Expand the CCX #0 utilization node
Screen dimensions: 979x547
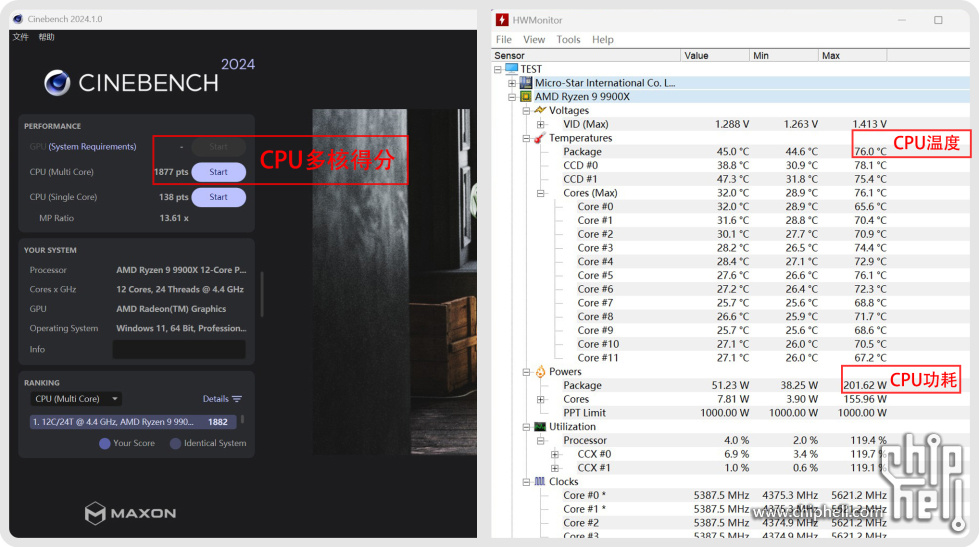555,454
